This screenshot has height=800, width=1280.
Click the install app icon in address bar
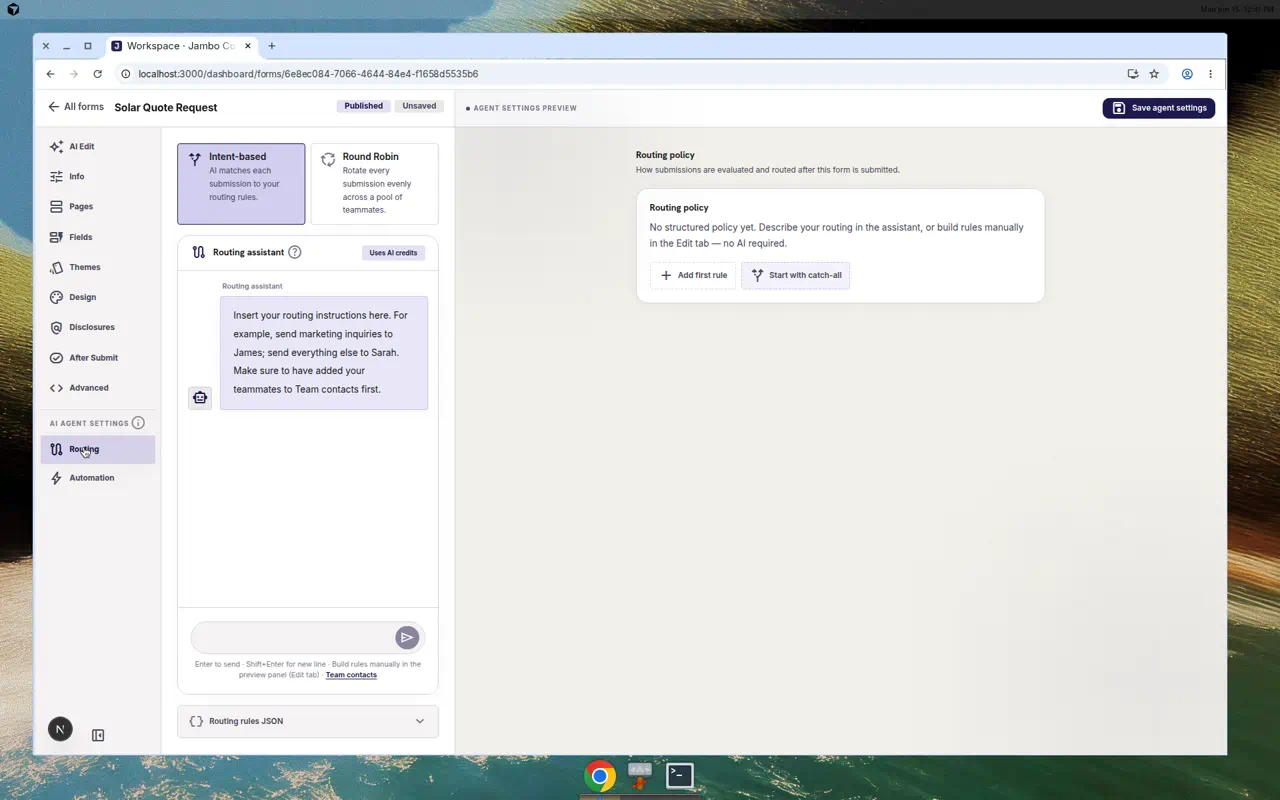[1133, 74]
